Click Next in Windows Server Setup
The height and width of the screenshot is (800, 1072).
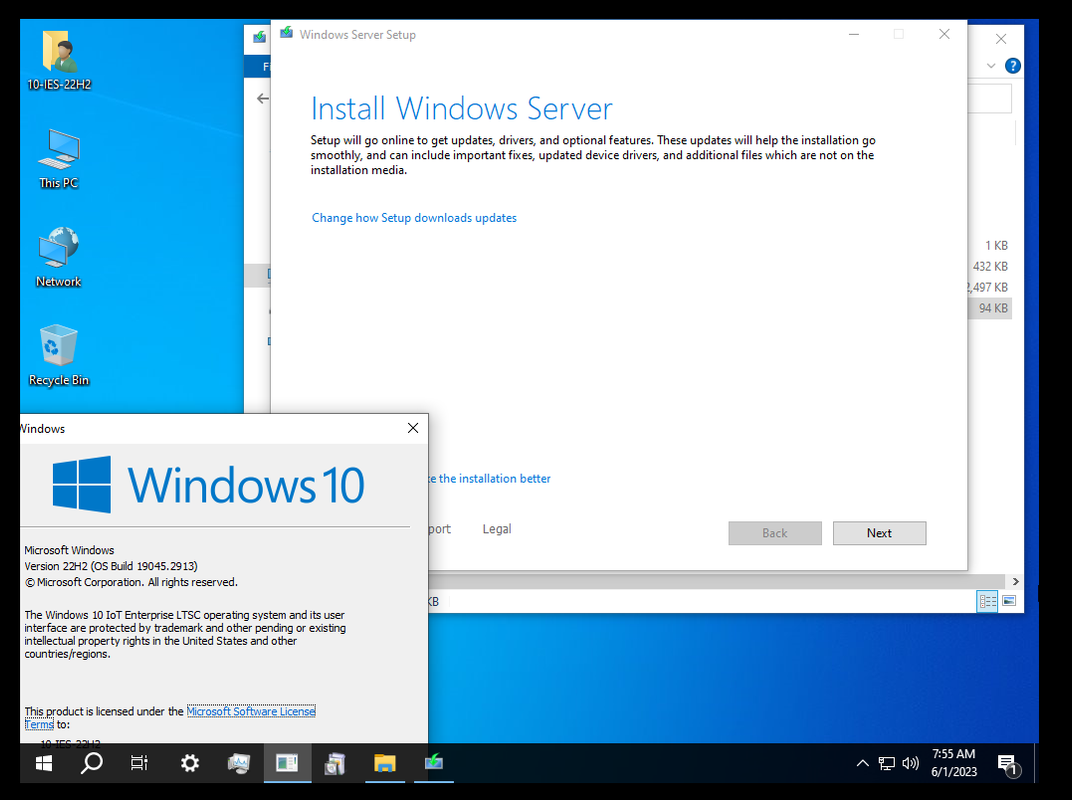(x=879, y=533)
